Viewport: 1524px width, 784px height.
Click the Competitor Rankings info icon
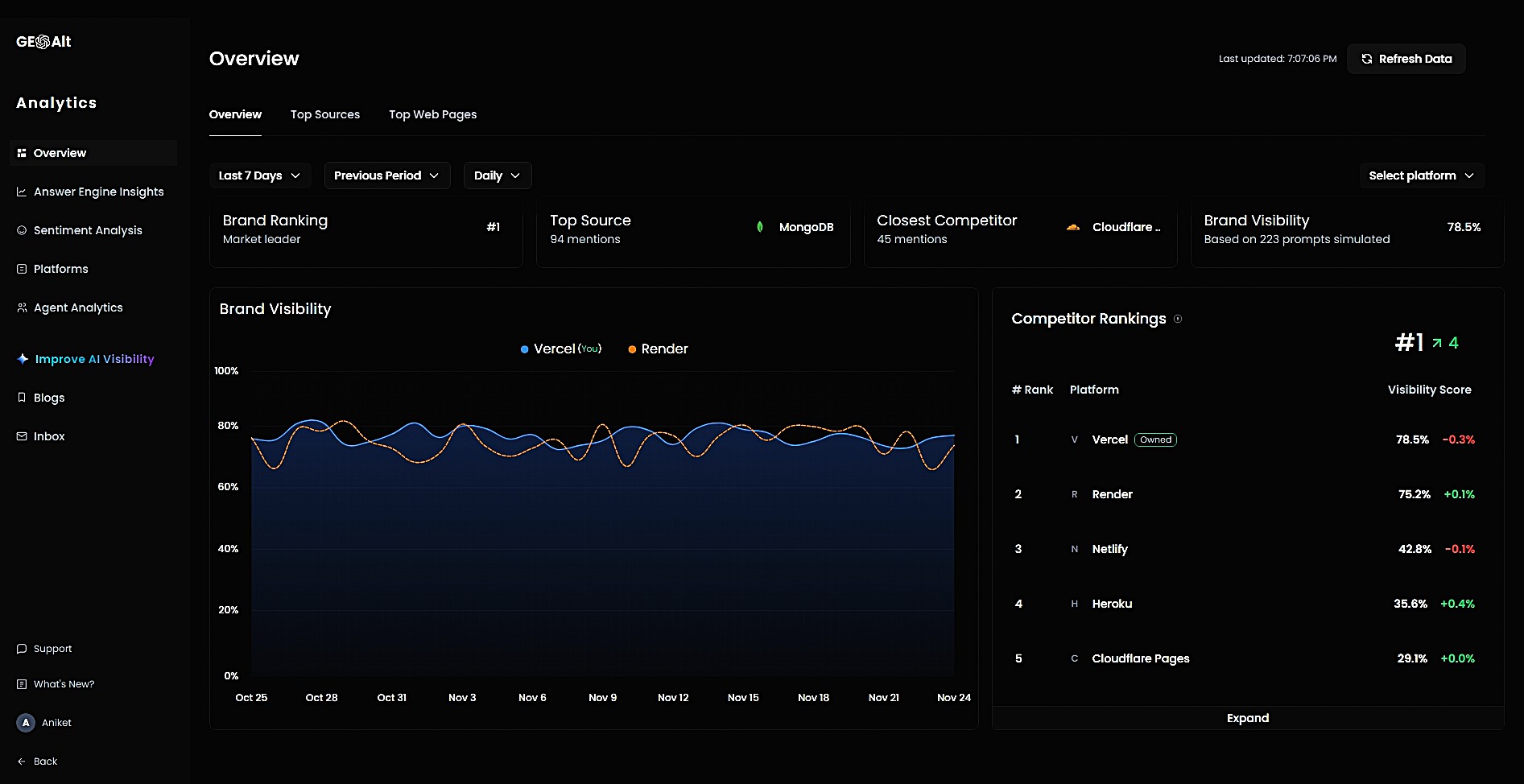(x=1178, y=319)
